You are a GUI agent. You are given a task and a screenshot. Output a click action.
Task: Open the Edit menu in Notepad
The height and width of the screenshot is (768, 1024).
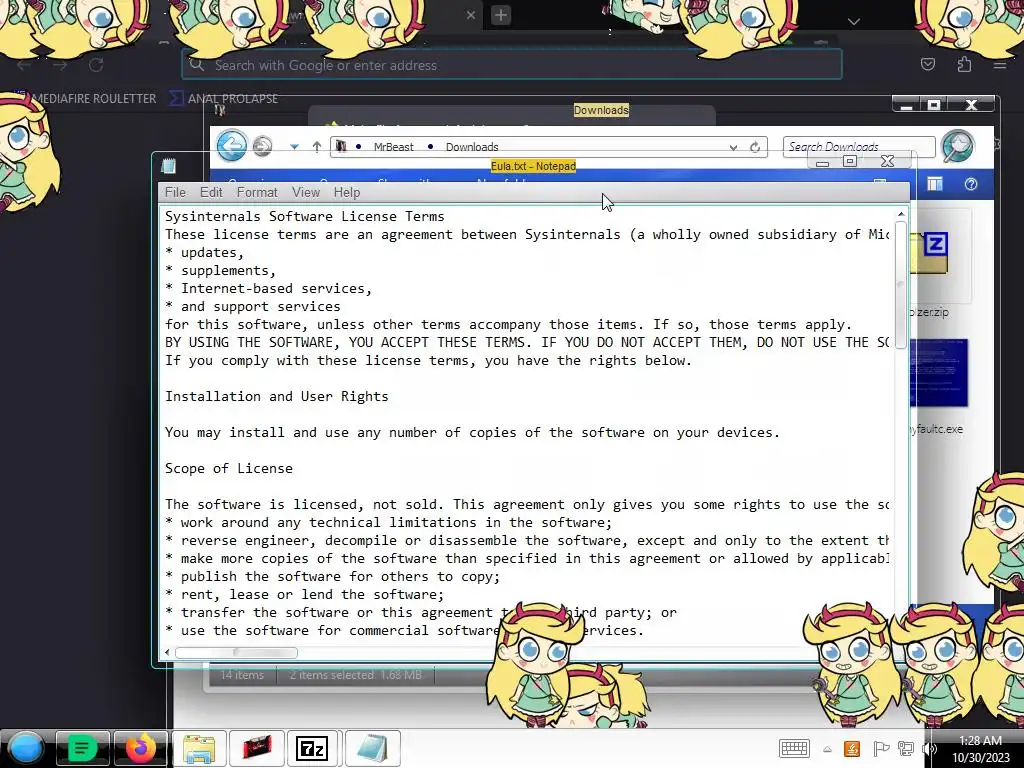pyautogui.click(x=211, y=192)
